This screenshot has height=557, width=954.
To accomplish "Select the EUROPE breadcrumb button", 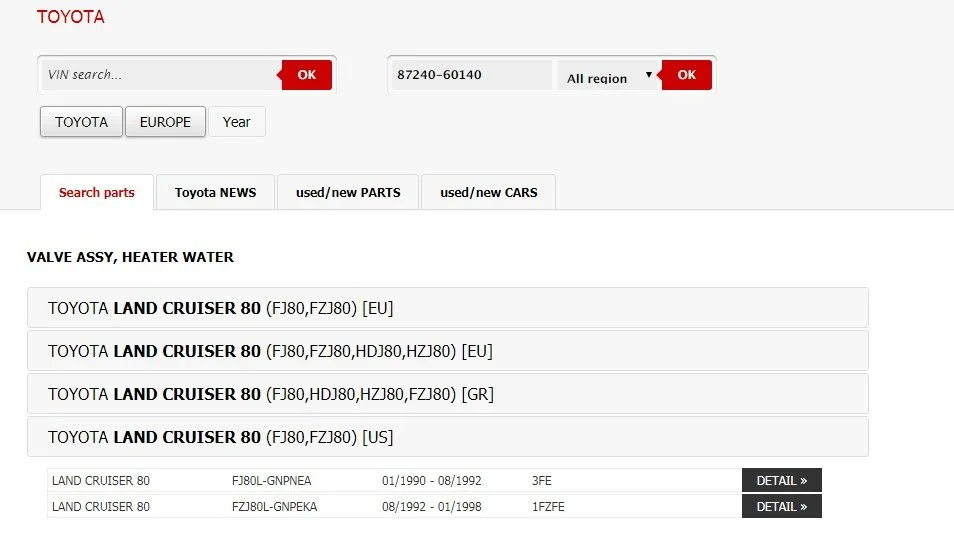I will point(165,122).
